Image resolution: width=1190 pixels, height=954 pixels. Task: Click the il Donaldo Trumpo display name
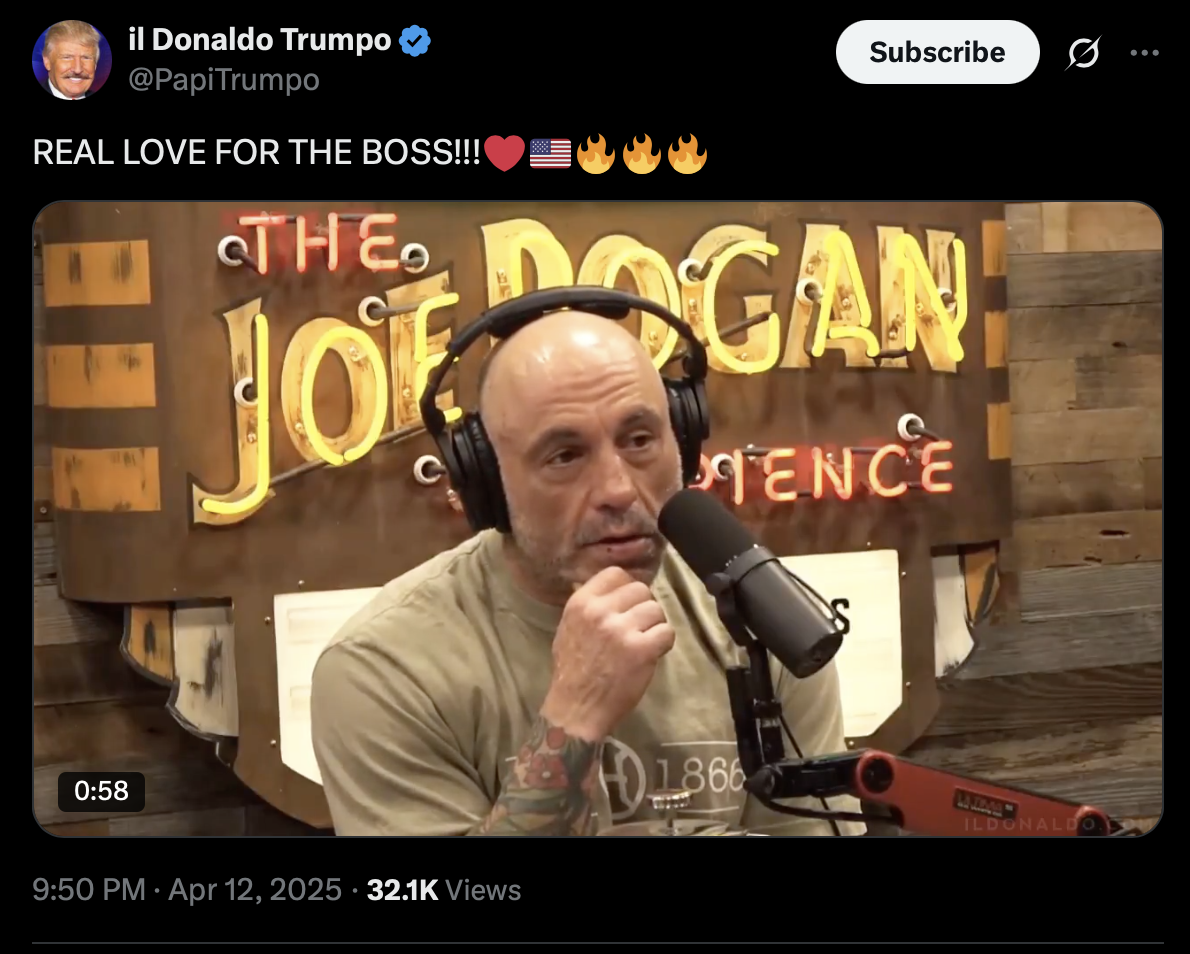(260, 39)
